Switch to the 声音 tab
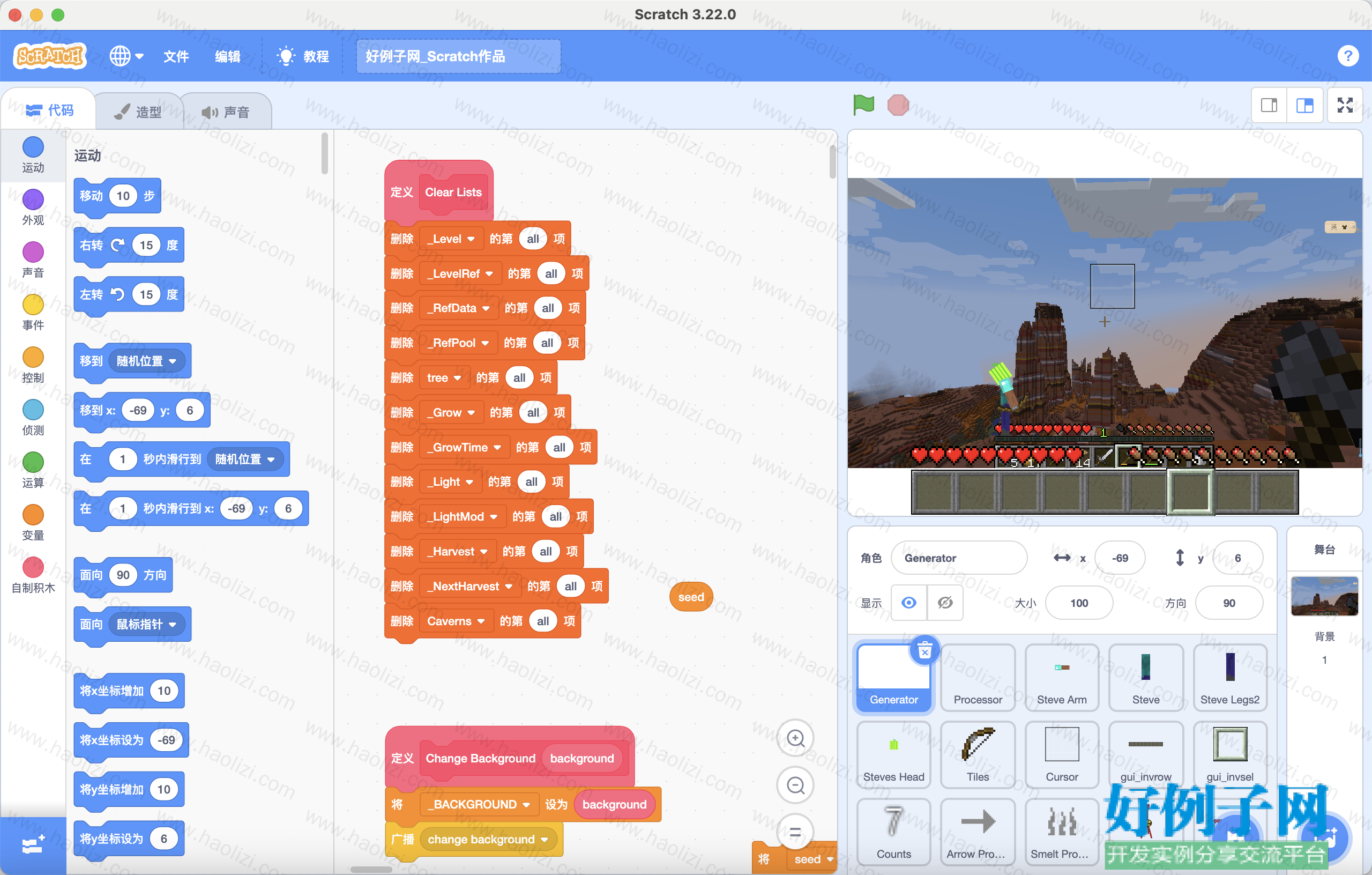 click(x=226, y=112)
